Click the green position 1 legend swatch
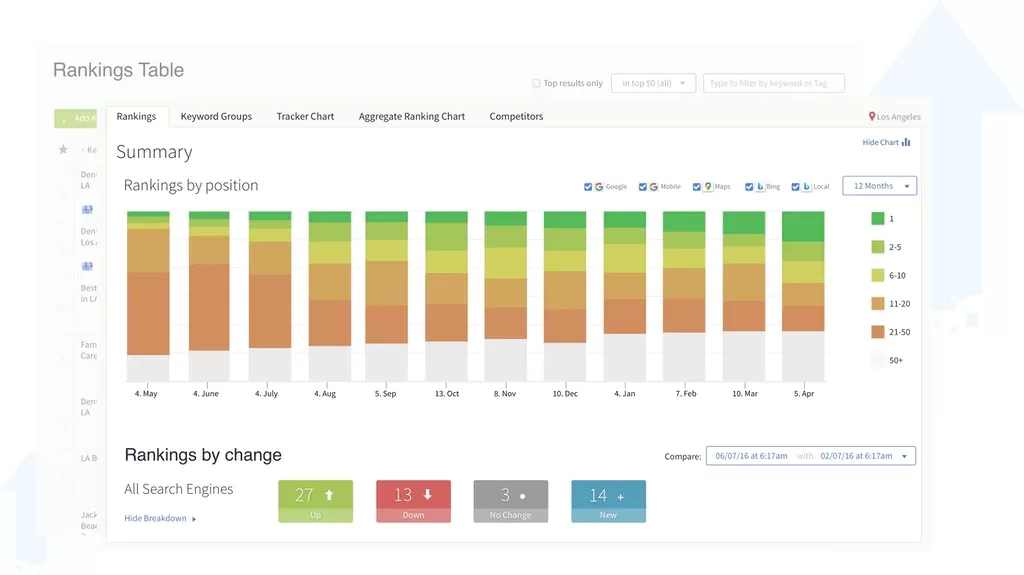This screenshot has height=575, width=1024. [x=877, y=219]
